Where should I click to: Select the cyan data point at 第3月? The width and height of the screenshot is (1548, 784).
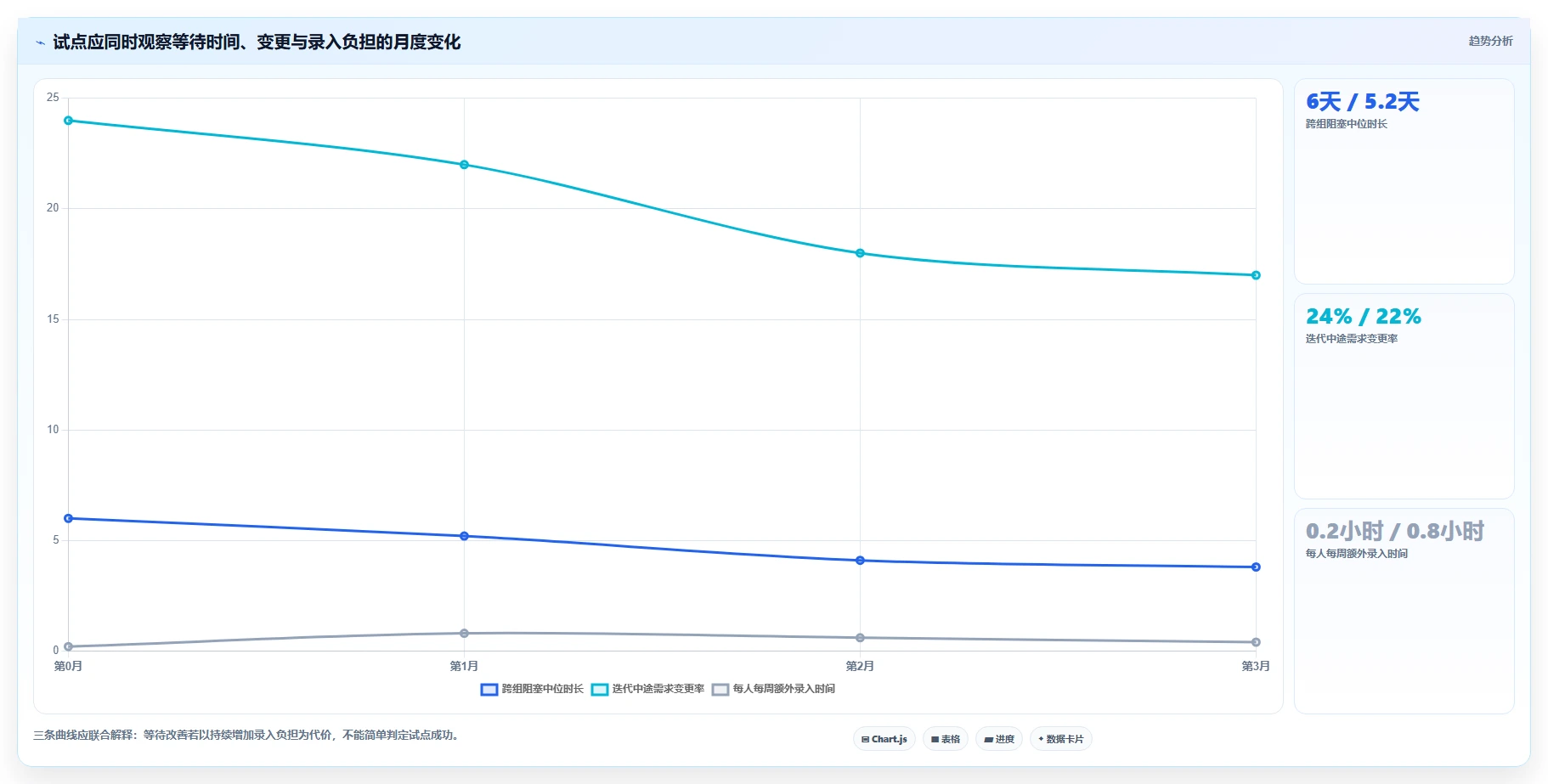[x=1256, y=275]
